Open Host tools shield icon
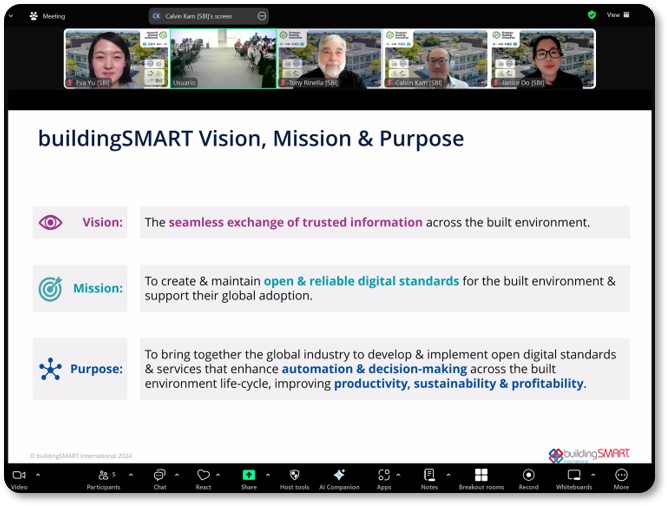668x506 pixels. pyautogui.click(x=294, y=474)
